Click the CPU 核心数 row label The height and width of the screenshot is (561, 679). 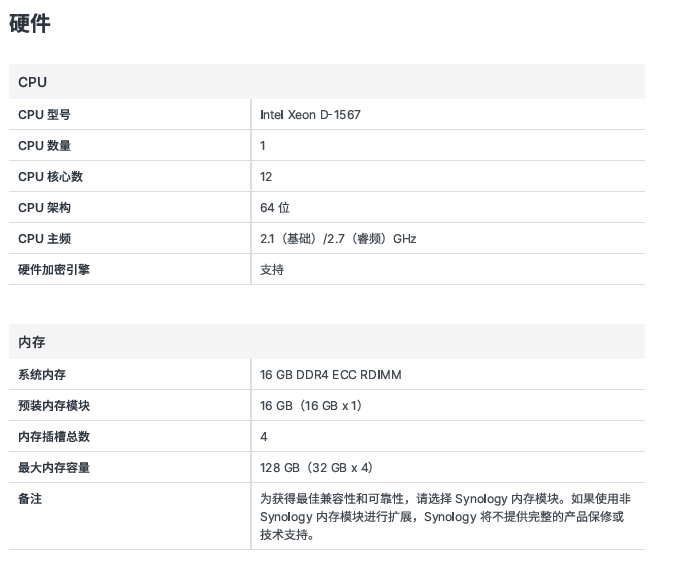pyautogui.click(x=50, y=177)
